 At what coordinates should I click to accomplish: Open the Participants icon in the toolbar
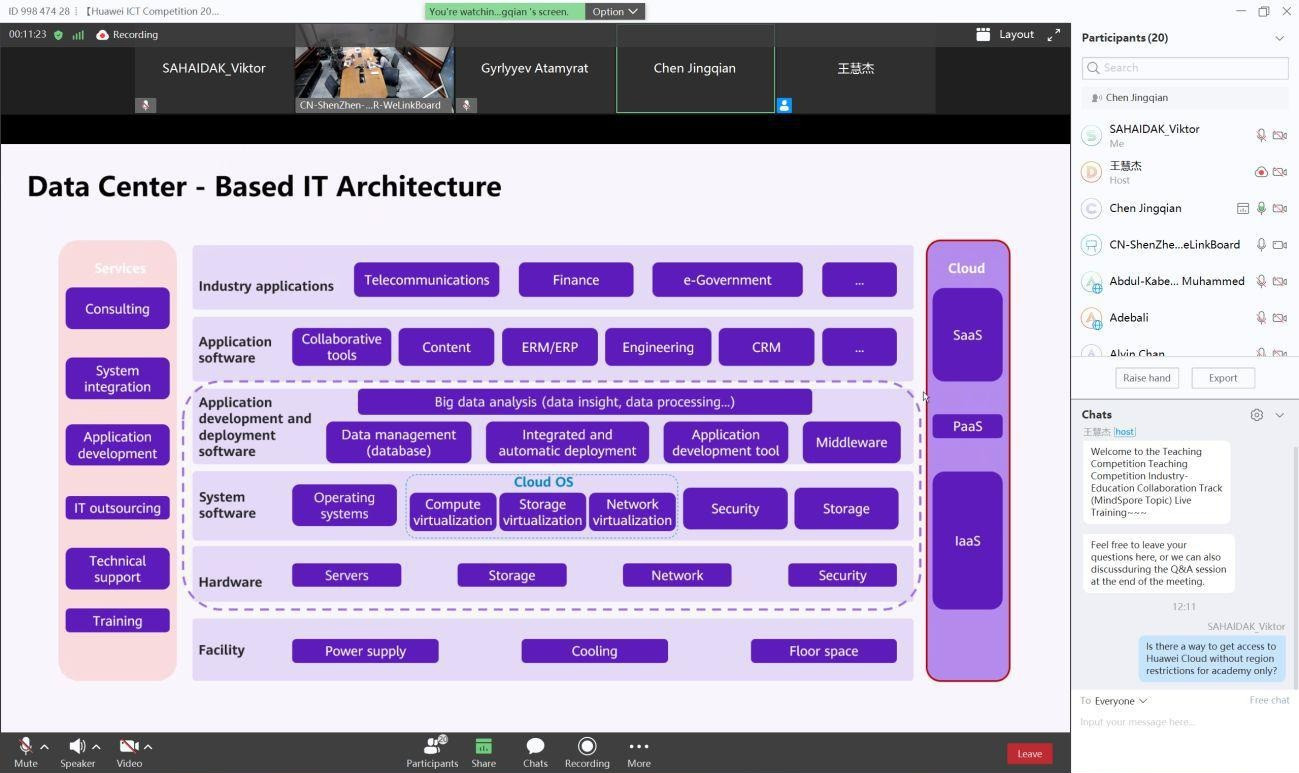[432, 747]
